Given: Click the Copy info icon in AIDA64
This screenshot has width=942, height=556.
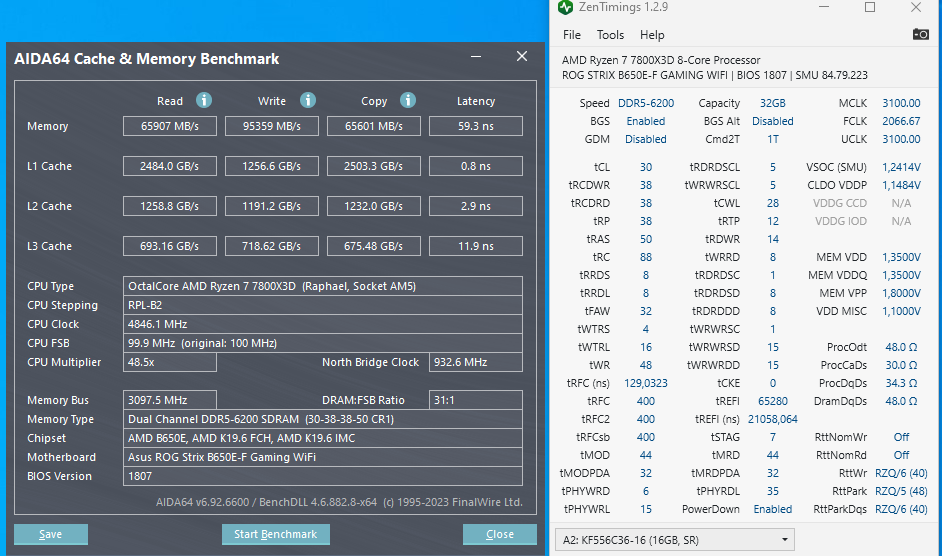Looking at the screenshot, I should pos(407,100).
